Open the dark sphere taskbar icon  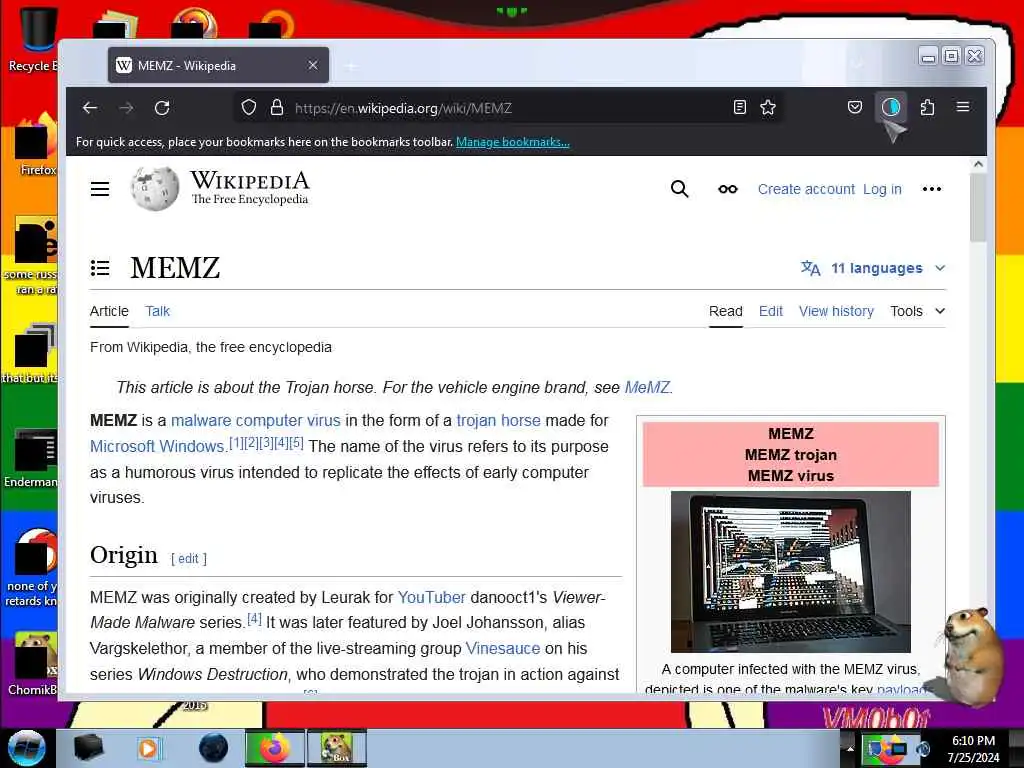(x=214, y=748)
